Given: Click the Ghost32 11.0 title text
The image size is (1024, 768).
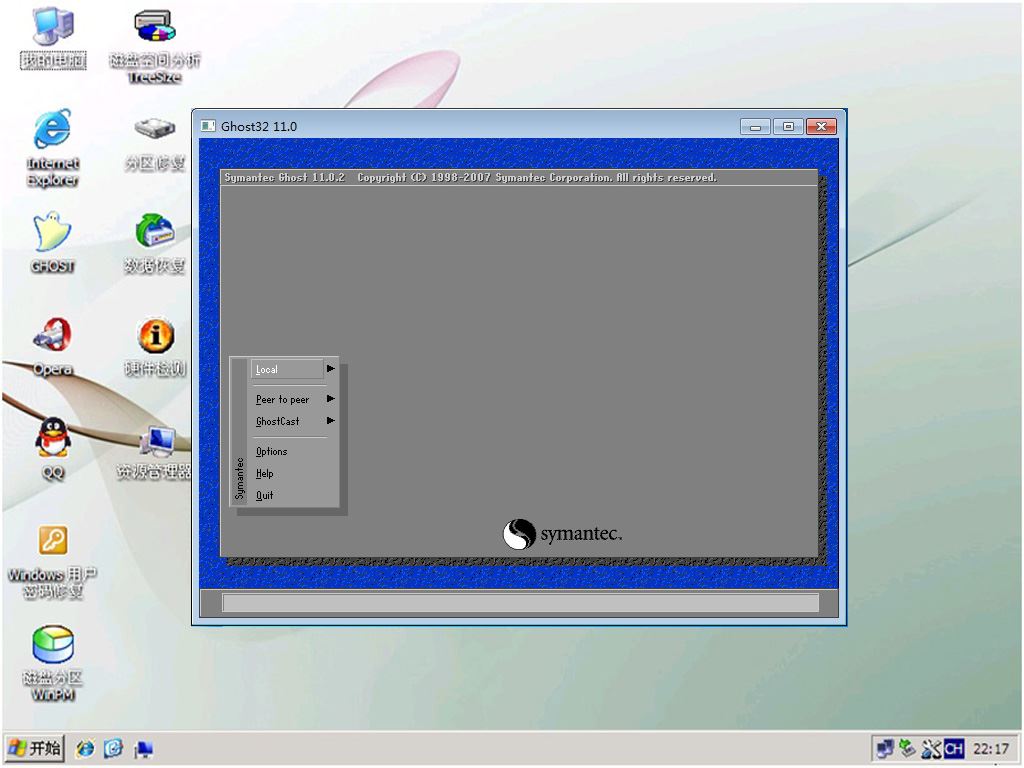Looking at the screenshot, I should pos(259,126).
